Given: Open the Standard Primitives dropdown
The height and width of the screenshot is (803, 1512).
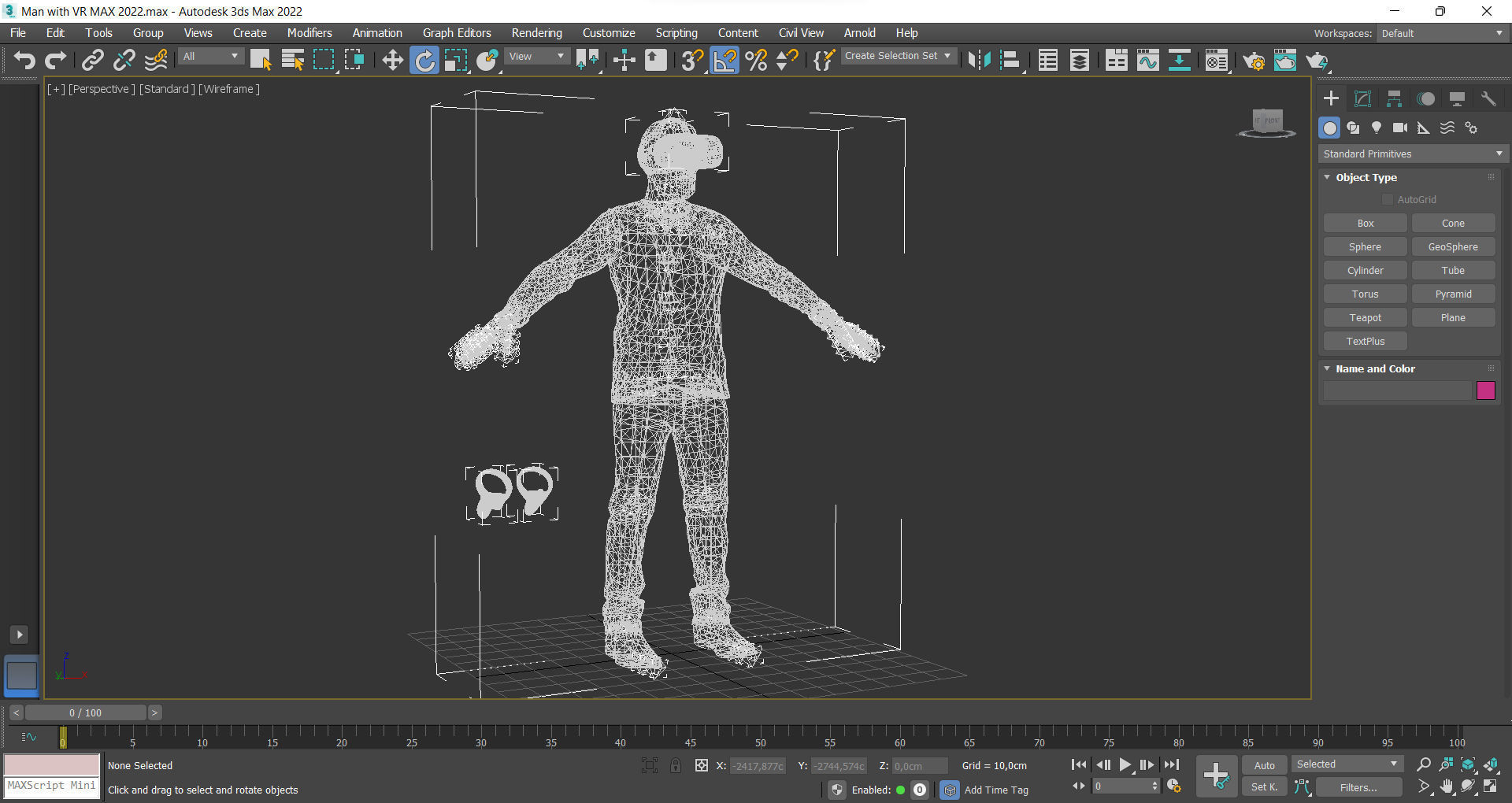Looking at the screenshot, I should [x=1413, y=154].
